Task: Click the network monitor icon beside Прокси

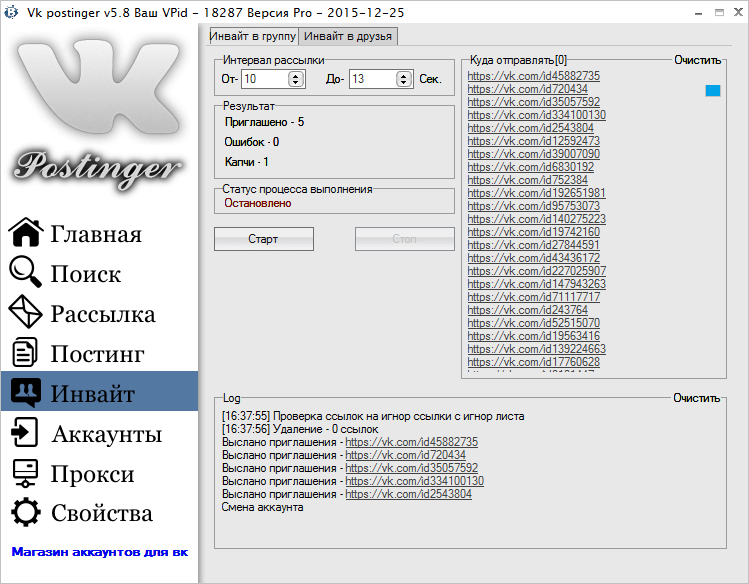Action: tap(25, 473)
